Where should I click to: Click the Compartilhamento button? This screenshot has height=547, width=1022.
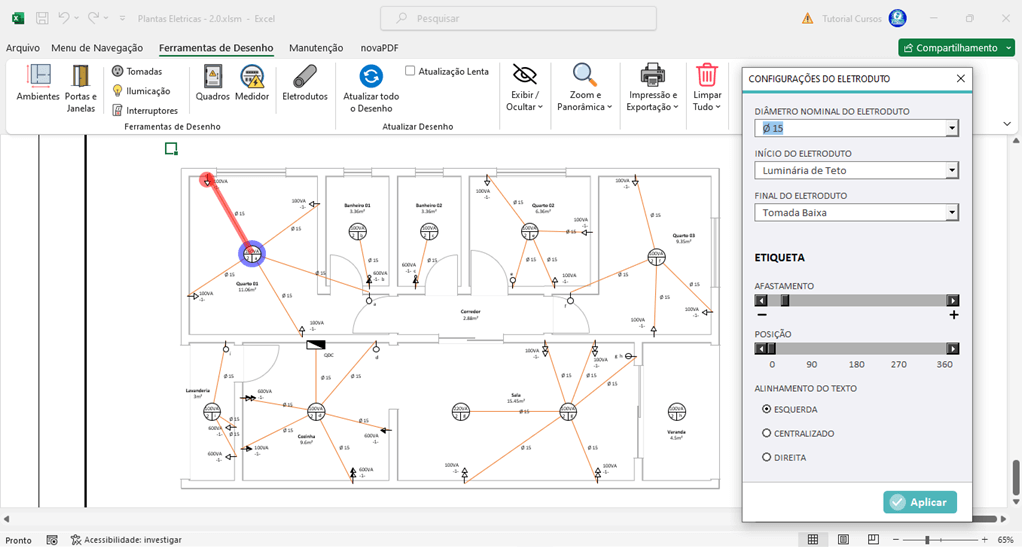coord(956,48)
